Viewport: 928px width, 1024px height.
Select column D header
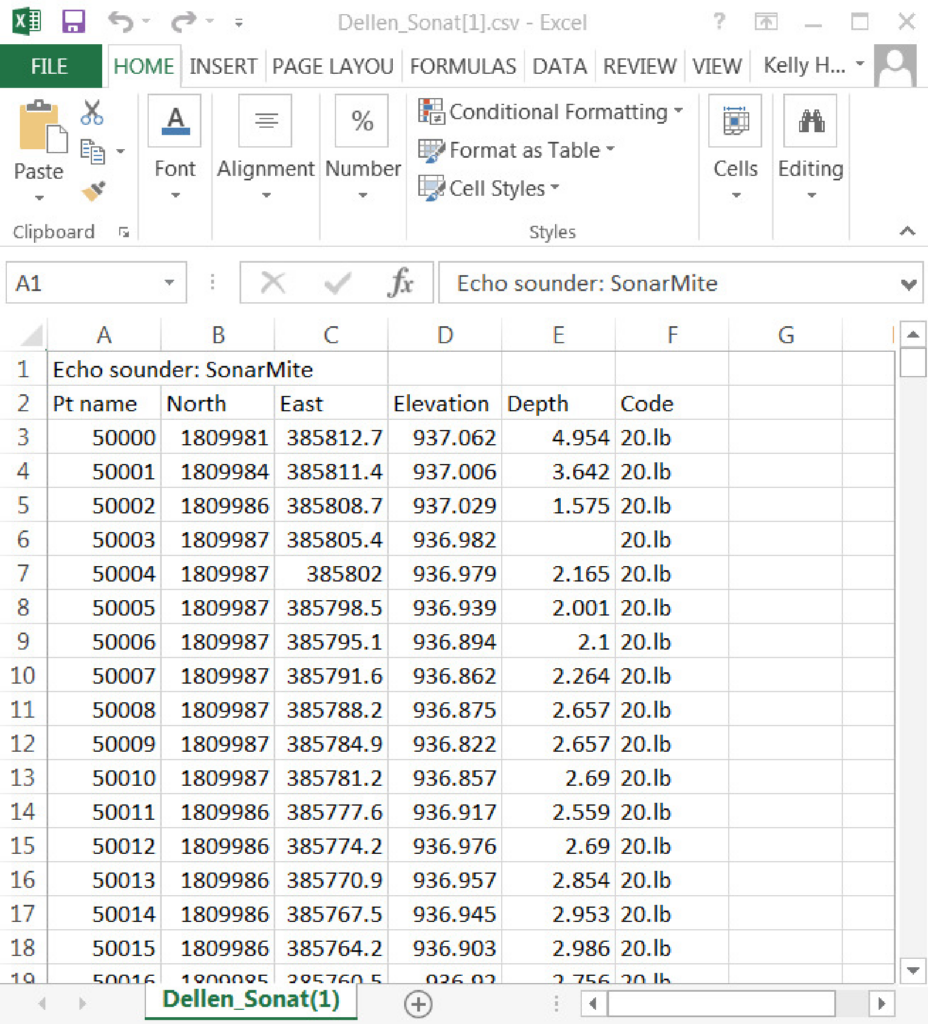pyautogui.click(x=445, y=335)
